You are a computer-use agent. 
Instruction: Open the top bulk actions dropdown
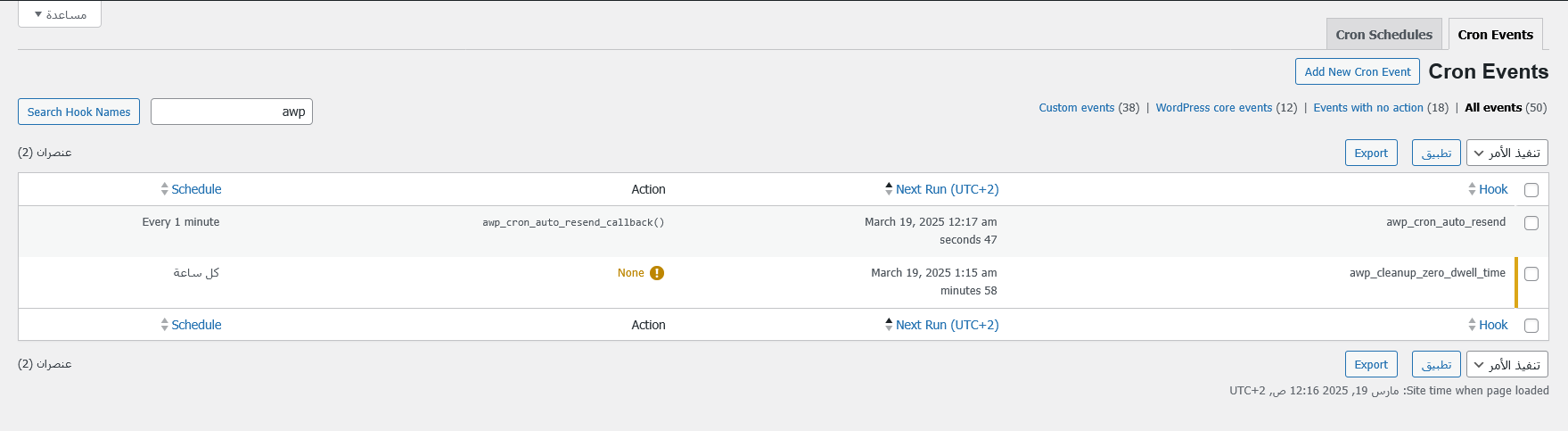point(1506,153)
